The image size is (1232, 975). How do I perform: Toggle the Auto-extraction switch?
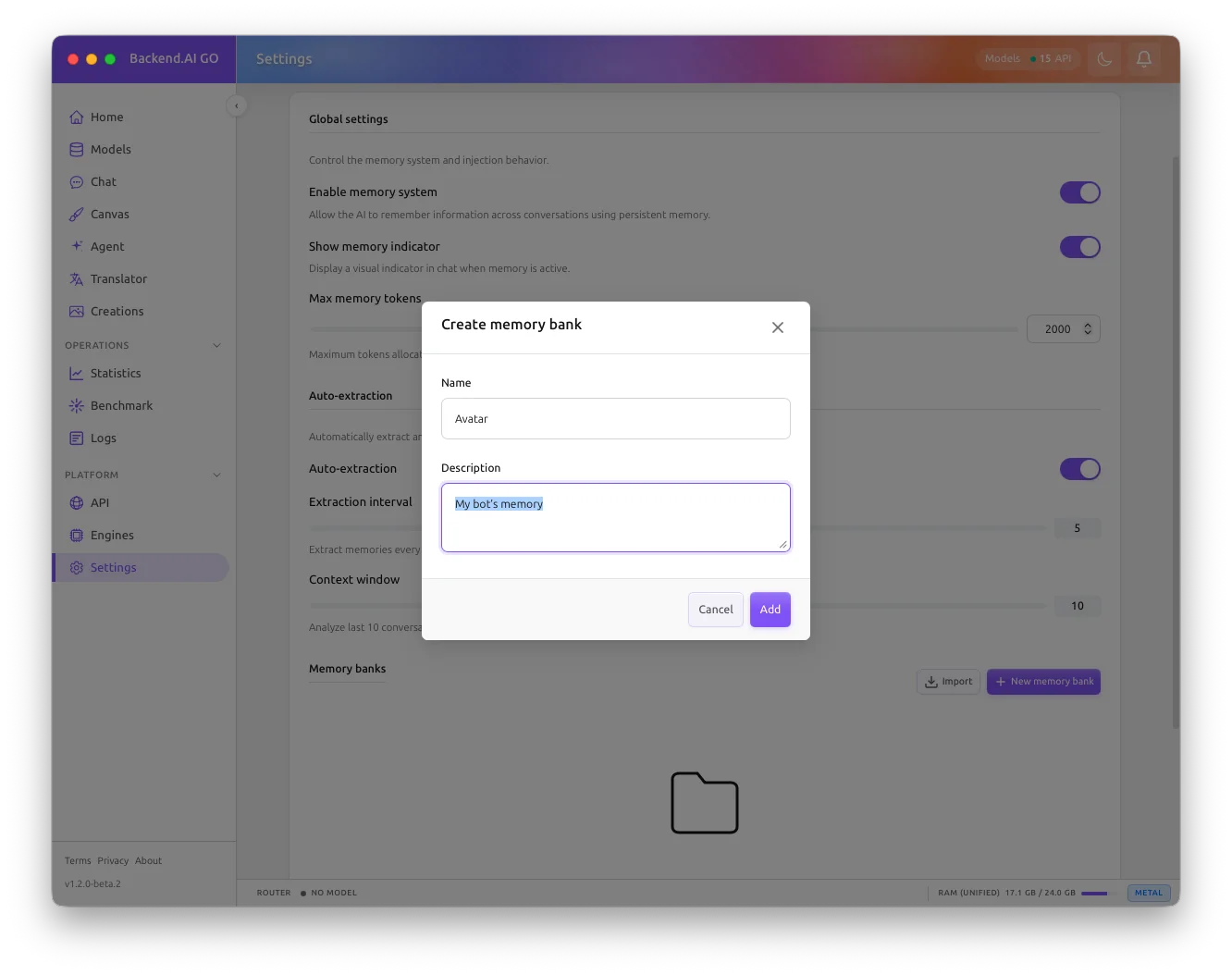1079,469
